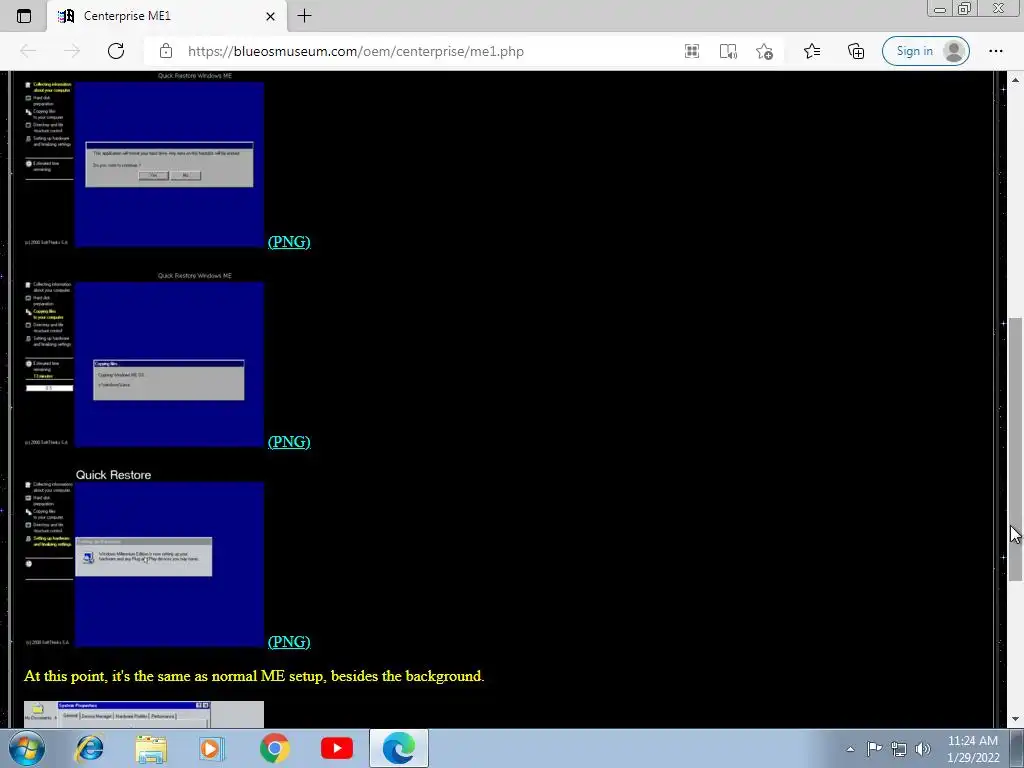Add this page to favorites
The height and width of the screenshot is (768, 1024).
[x=765, y=51]
